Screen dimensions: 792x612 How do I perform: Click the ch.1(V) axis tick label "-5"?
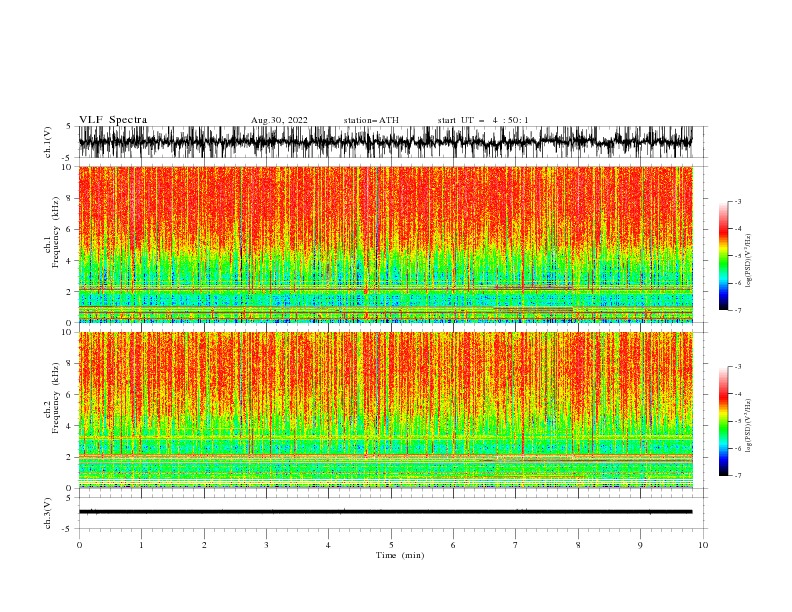[x=67, y=158]
